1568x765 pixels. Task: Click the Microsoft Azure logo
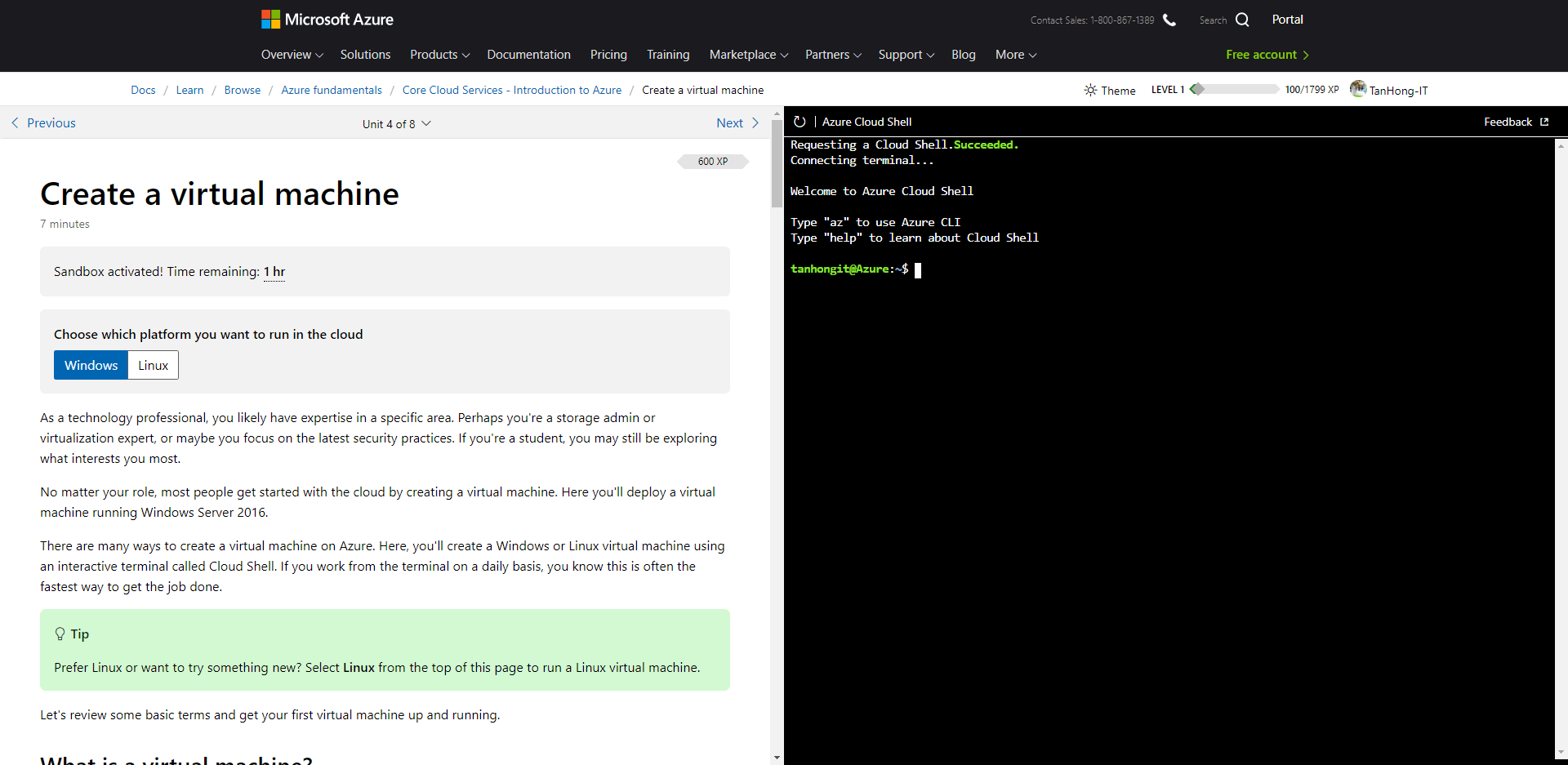coord(327,19)
